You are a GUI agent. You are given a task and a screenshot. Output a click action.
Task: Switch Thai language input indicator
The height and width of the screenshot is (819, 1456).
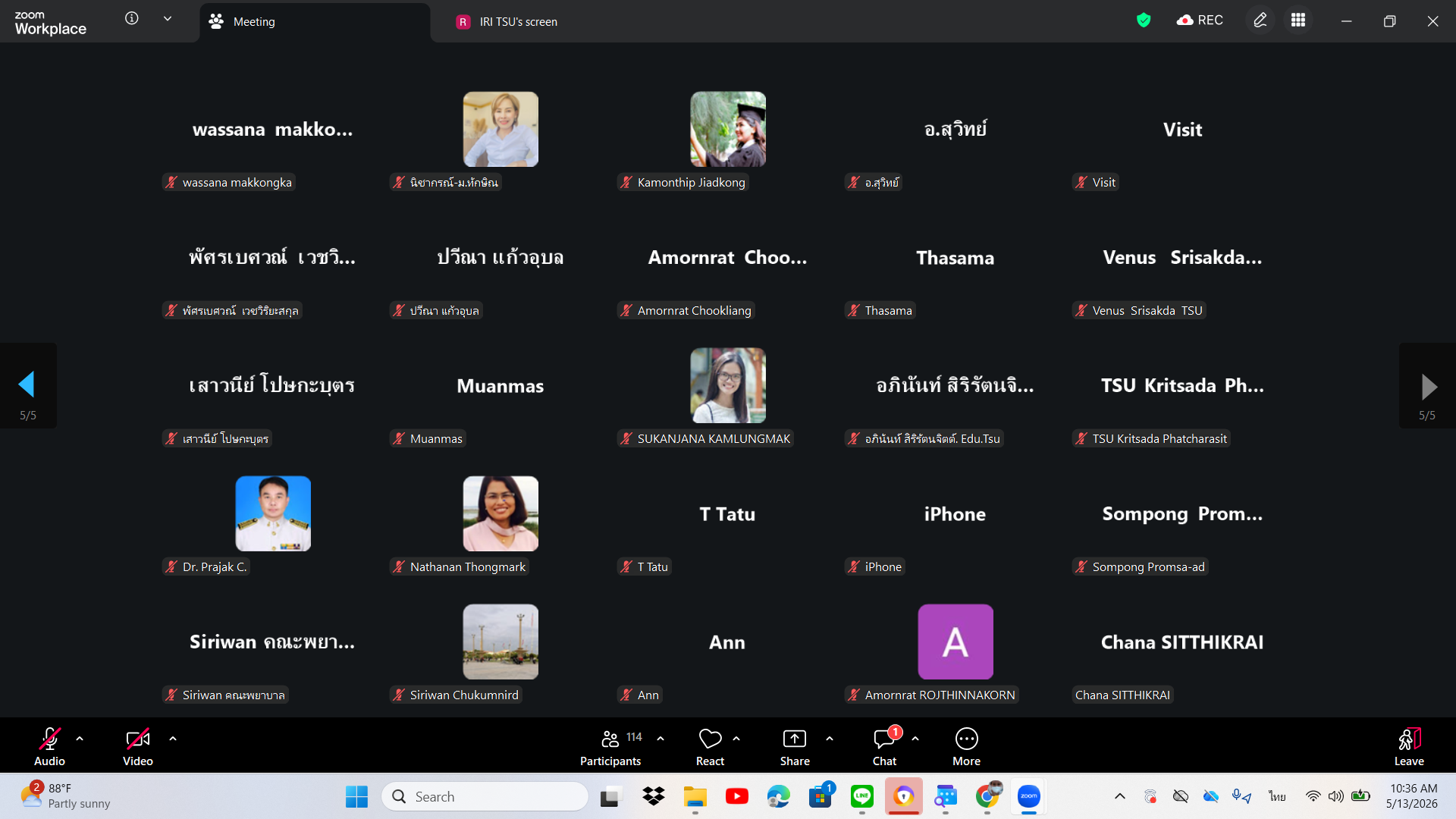pyautogui.click(x=1278, y=796)
